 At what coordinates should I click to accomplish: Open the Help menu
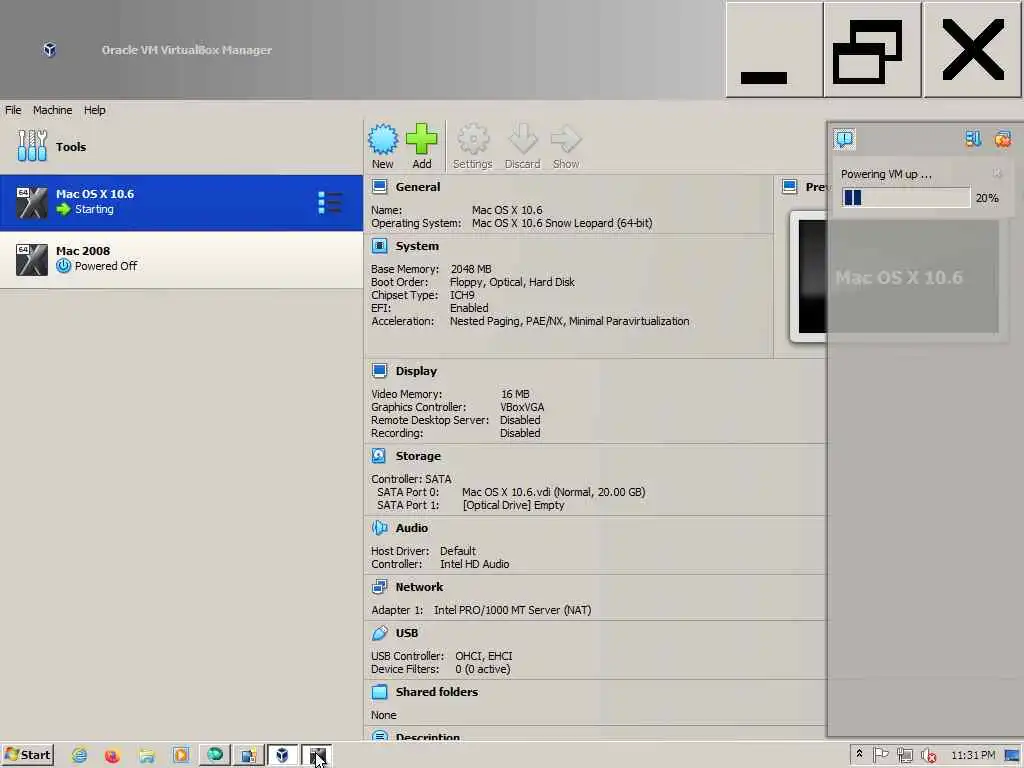pos(95,110)
